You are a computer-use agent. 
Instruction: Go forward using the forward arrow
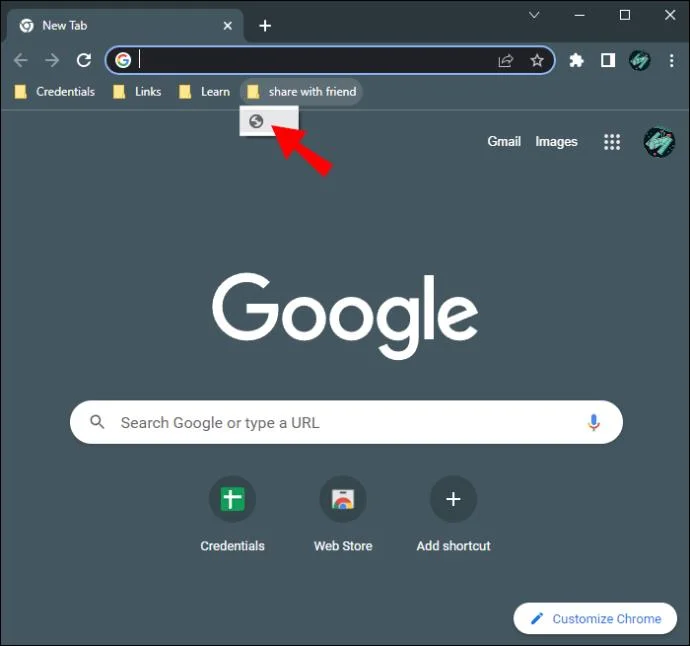click(52, 60)
